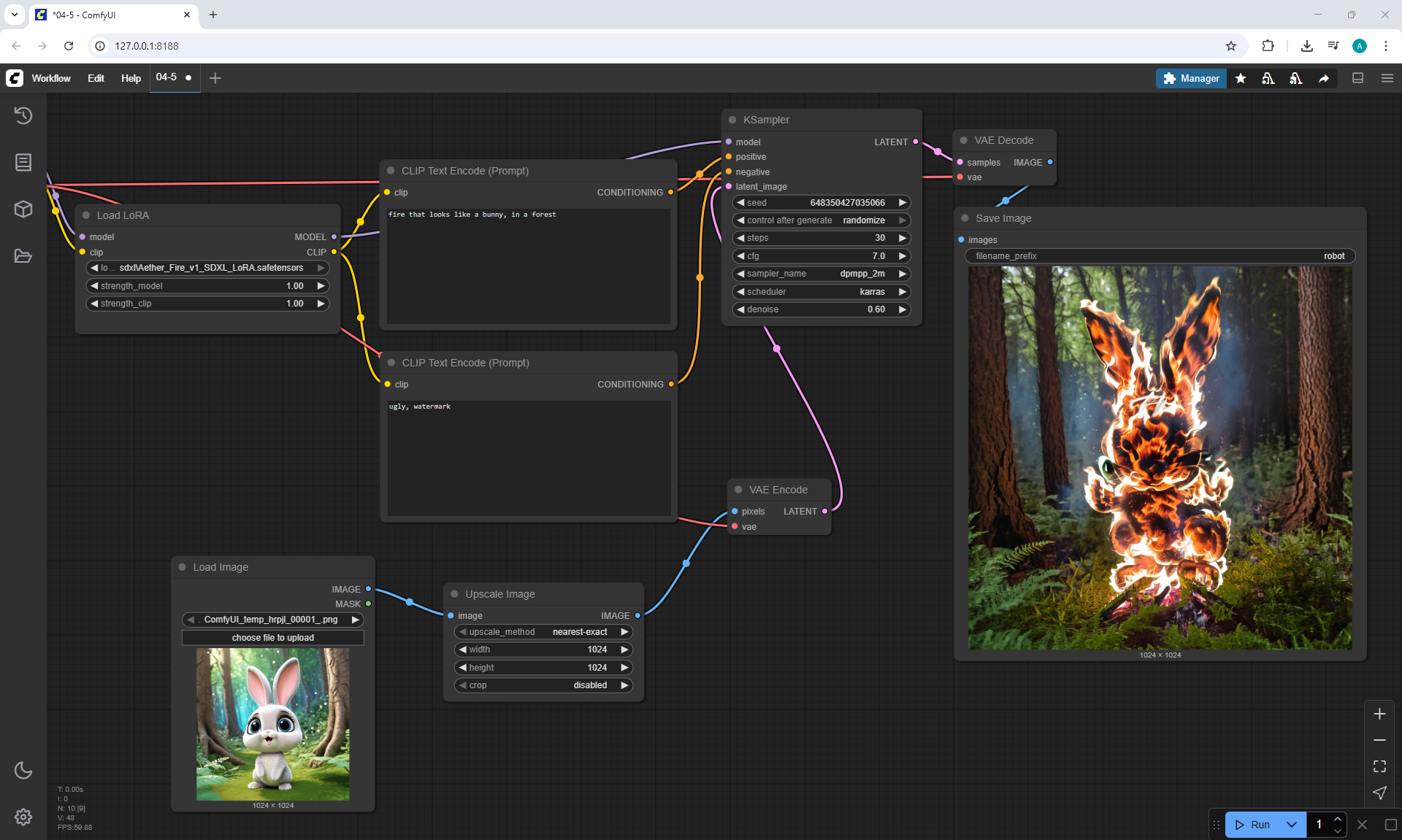Click the star icon beside Manager

coord(1241,78)
